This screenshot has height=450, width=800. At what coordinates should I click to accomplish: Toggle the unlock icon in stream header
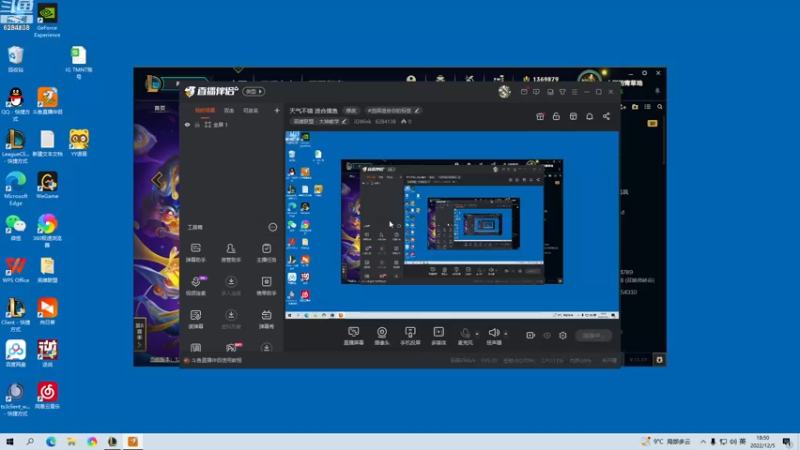(x=556, y=116)
